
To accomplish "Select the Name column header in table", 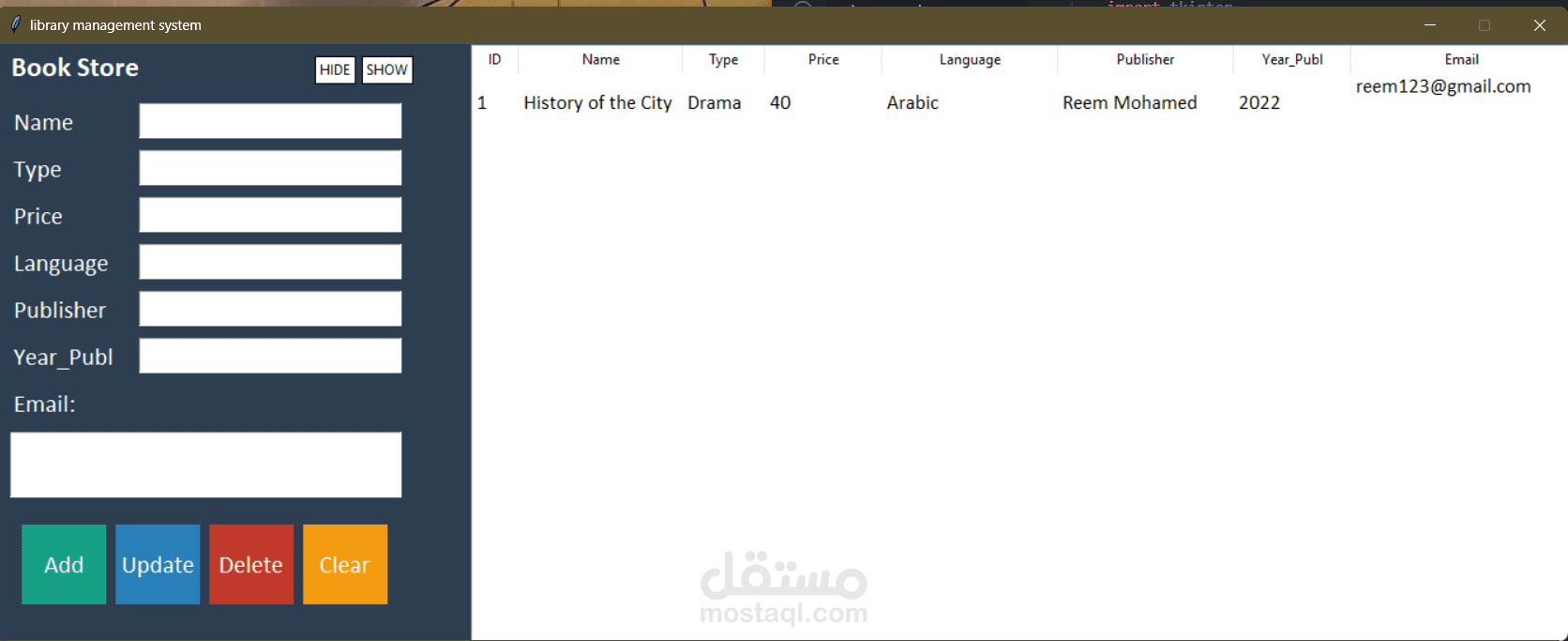I will 600,59.
